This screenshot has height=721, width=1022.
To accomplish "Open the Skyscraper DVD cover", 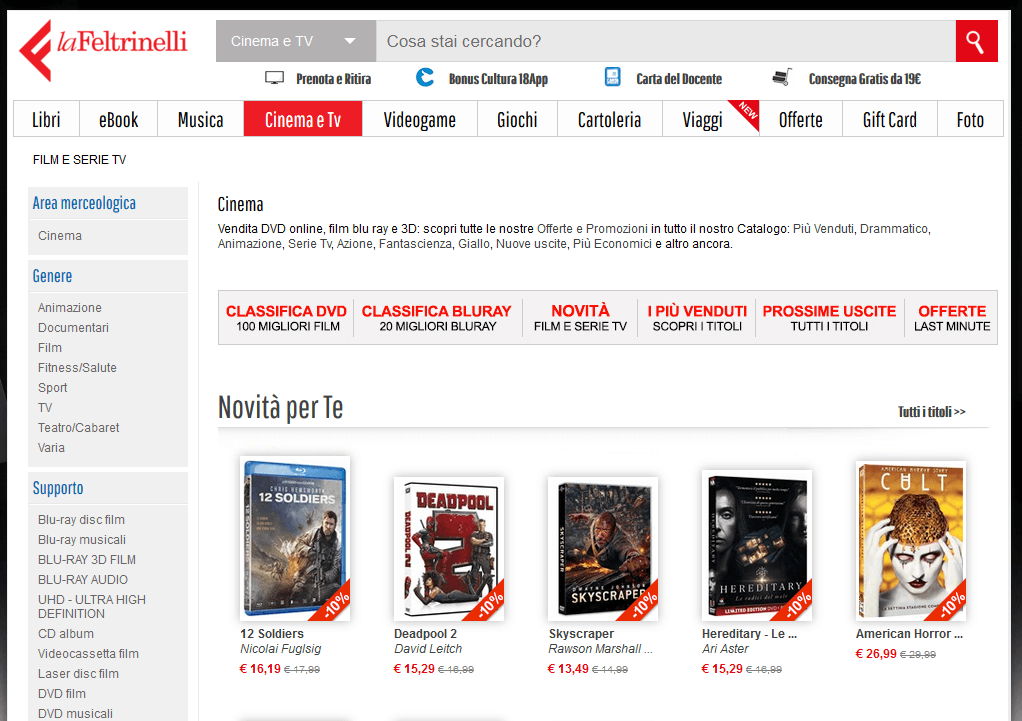I will click(x=603, y=549).
